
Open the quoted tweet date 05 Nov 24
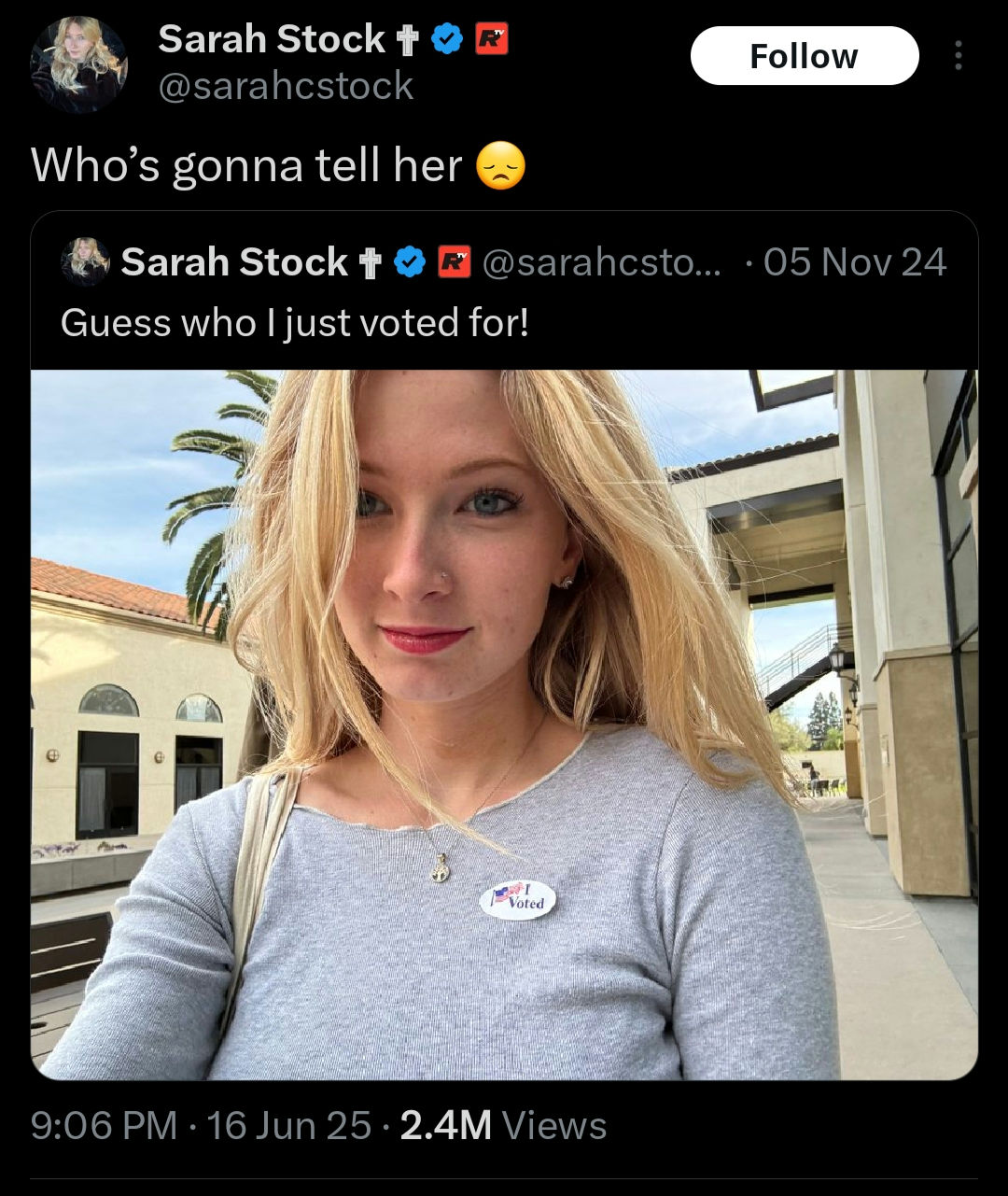(x=855, y=262)
